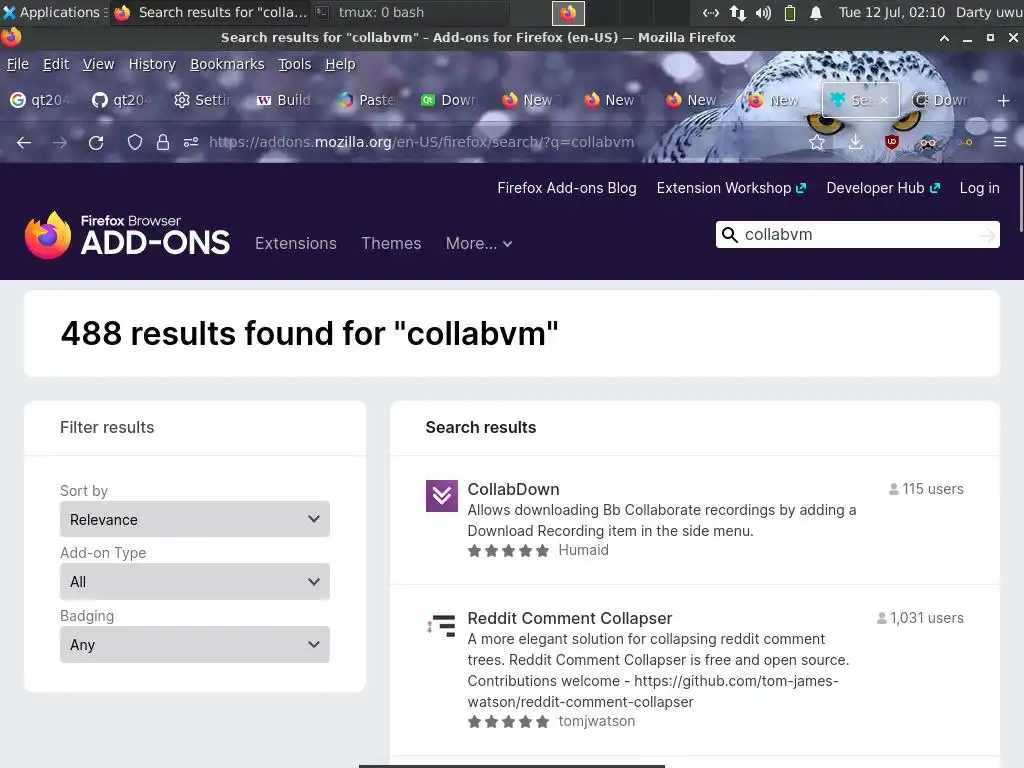Click the Reddit Comment Collapser icon
1024x768 pixels.
click(441, 625)
